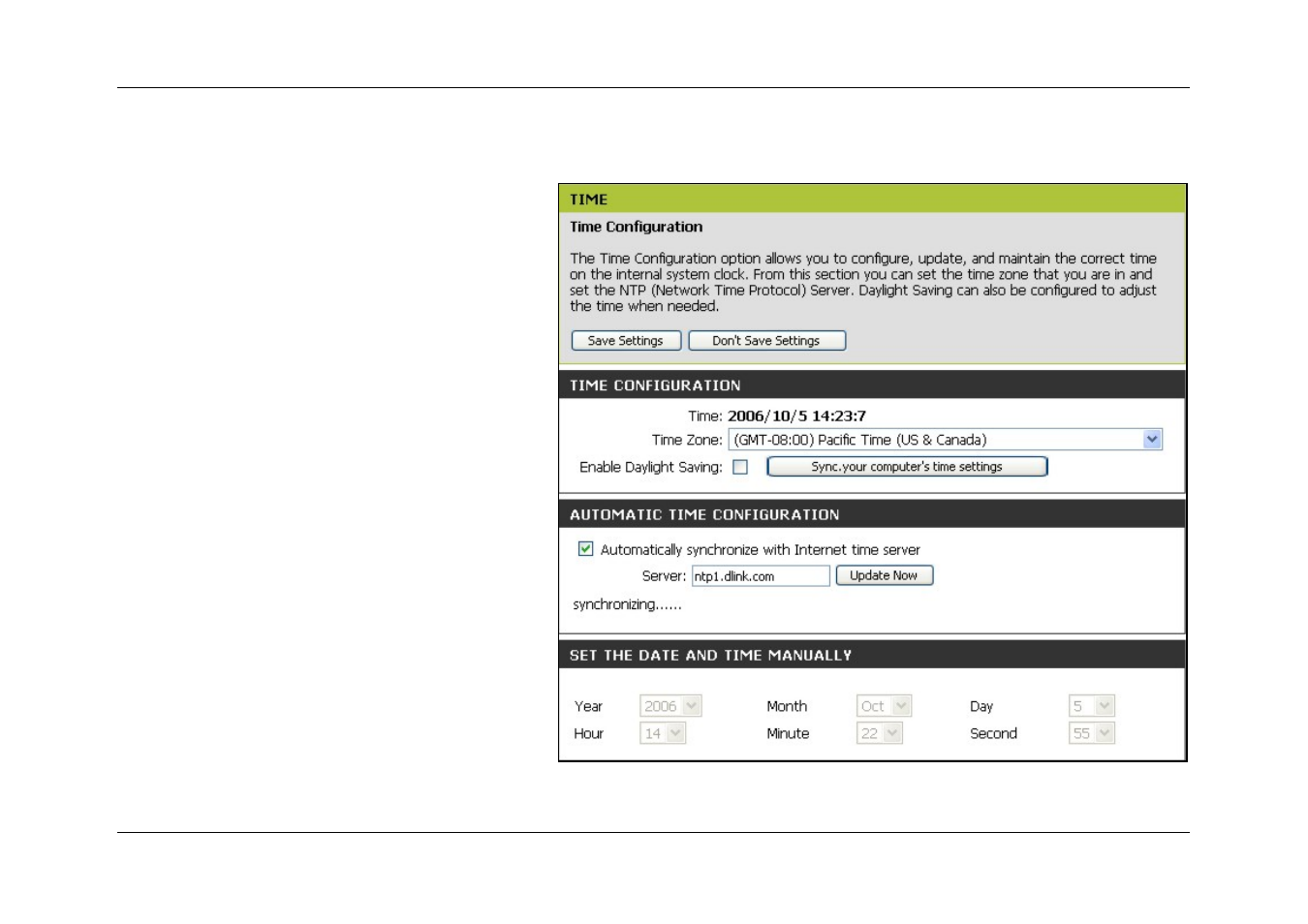Open the Time Zone dropdown
Image resolution: width=1308 pixels, height=924 pixels.
(x=945, y=440)
